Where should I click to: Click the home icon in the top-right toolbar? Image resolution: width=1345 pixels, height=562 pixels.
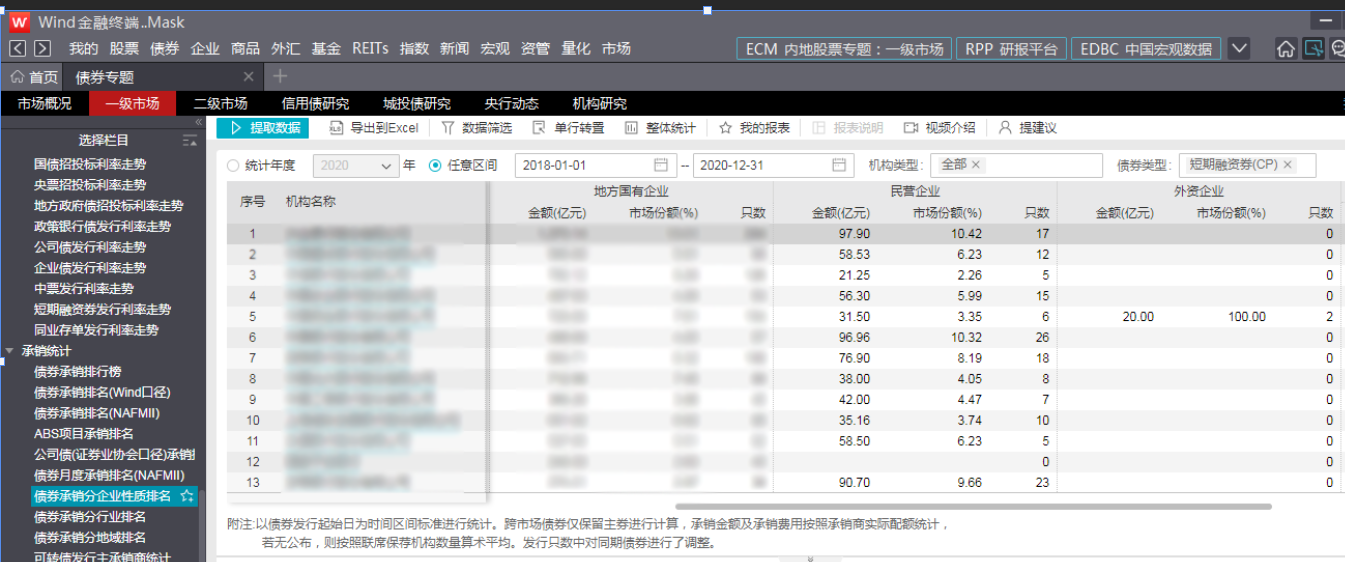(1286, 48)
